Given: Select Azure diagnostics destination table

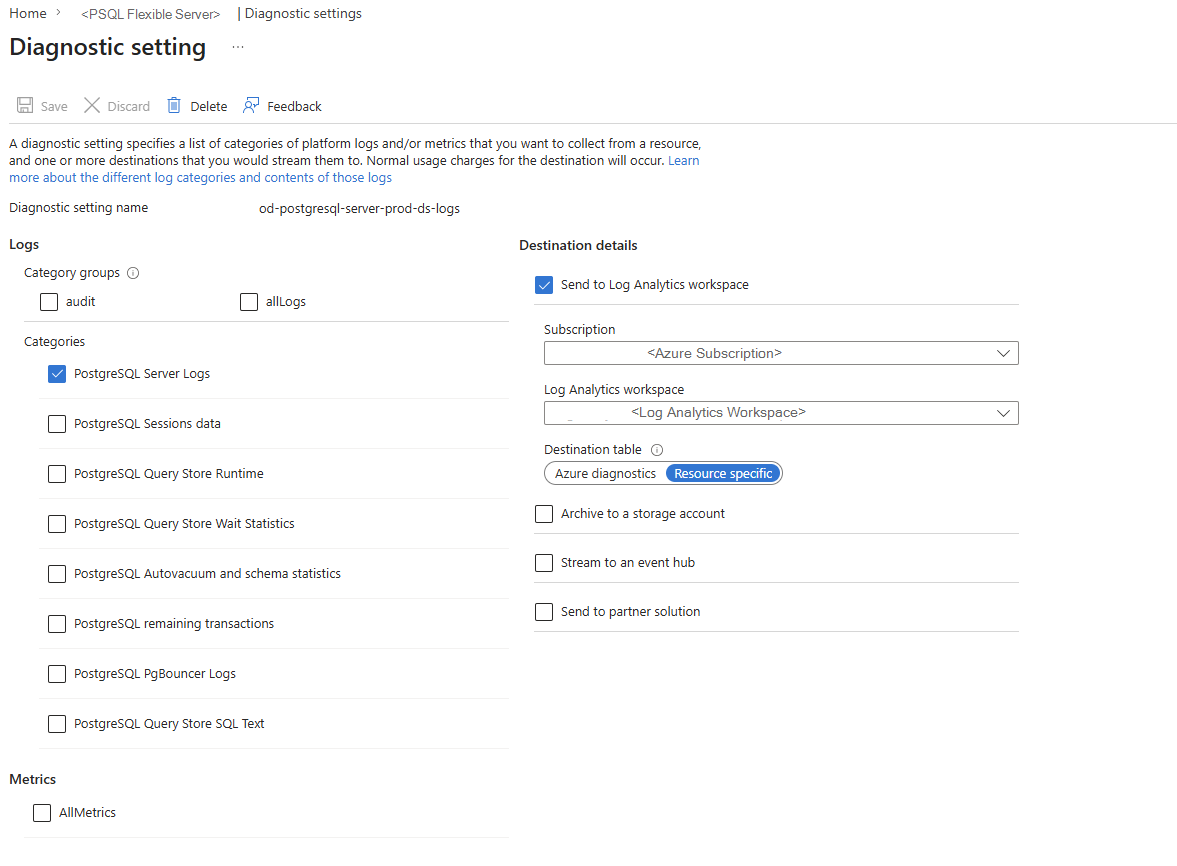Looking at the screenshot, I should click(605, 474).
